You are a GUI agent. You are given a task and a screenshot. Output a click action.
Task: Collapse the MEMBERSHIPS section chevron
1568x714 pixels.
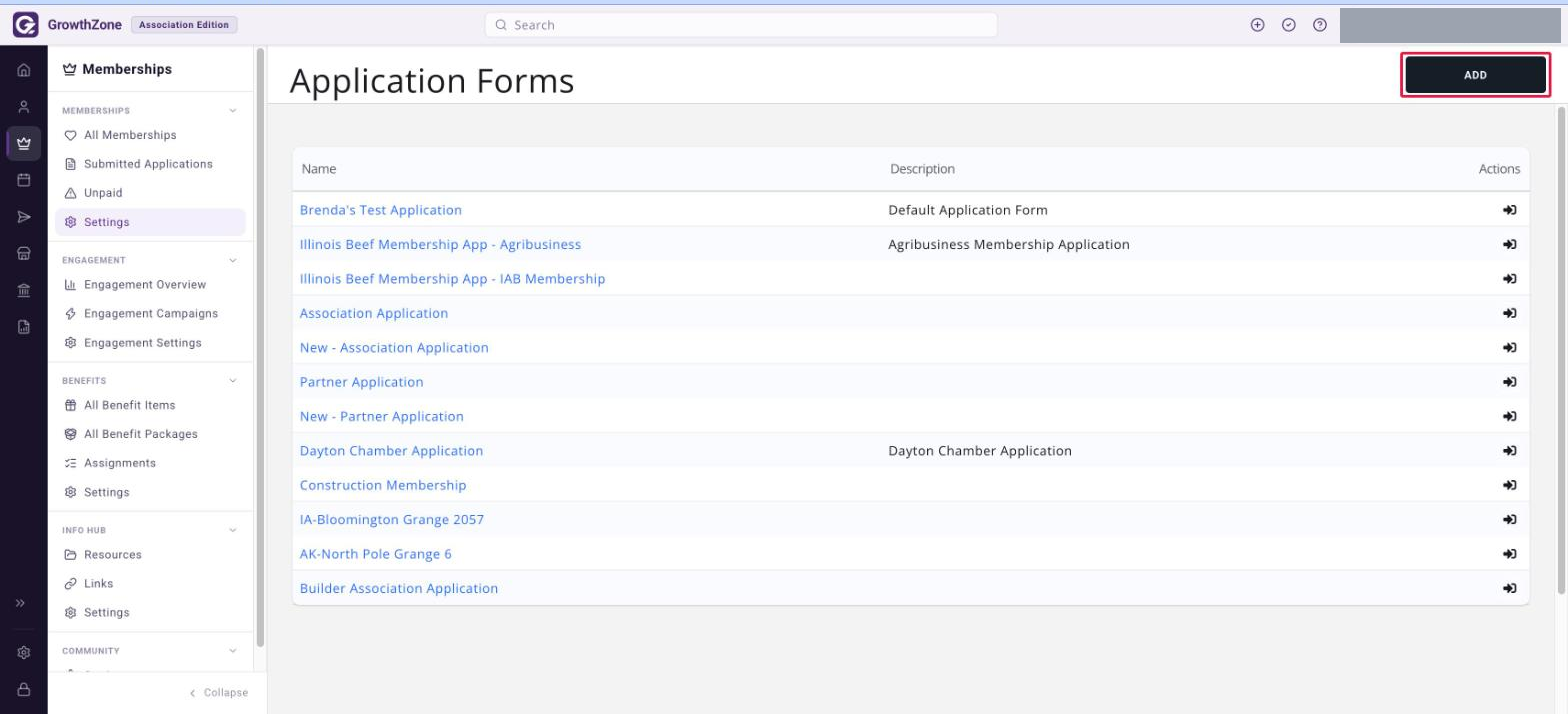click(x=233, y=111)
